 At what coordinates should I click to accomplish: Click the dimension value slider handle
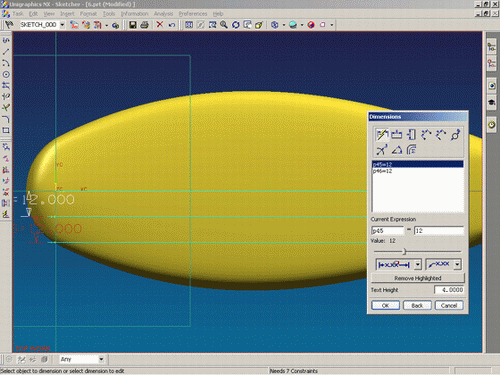tap(404, 251)
